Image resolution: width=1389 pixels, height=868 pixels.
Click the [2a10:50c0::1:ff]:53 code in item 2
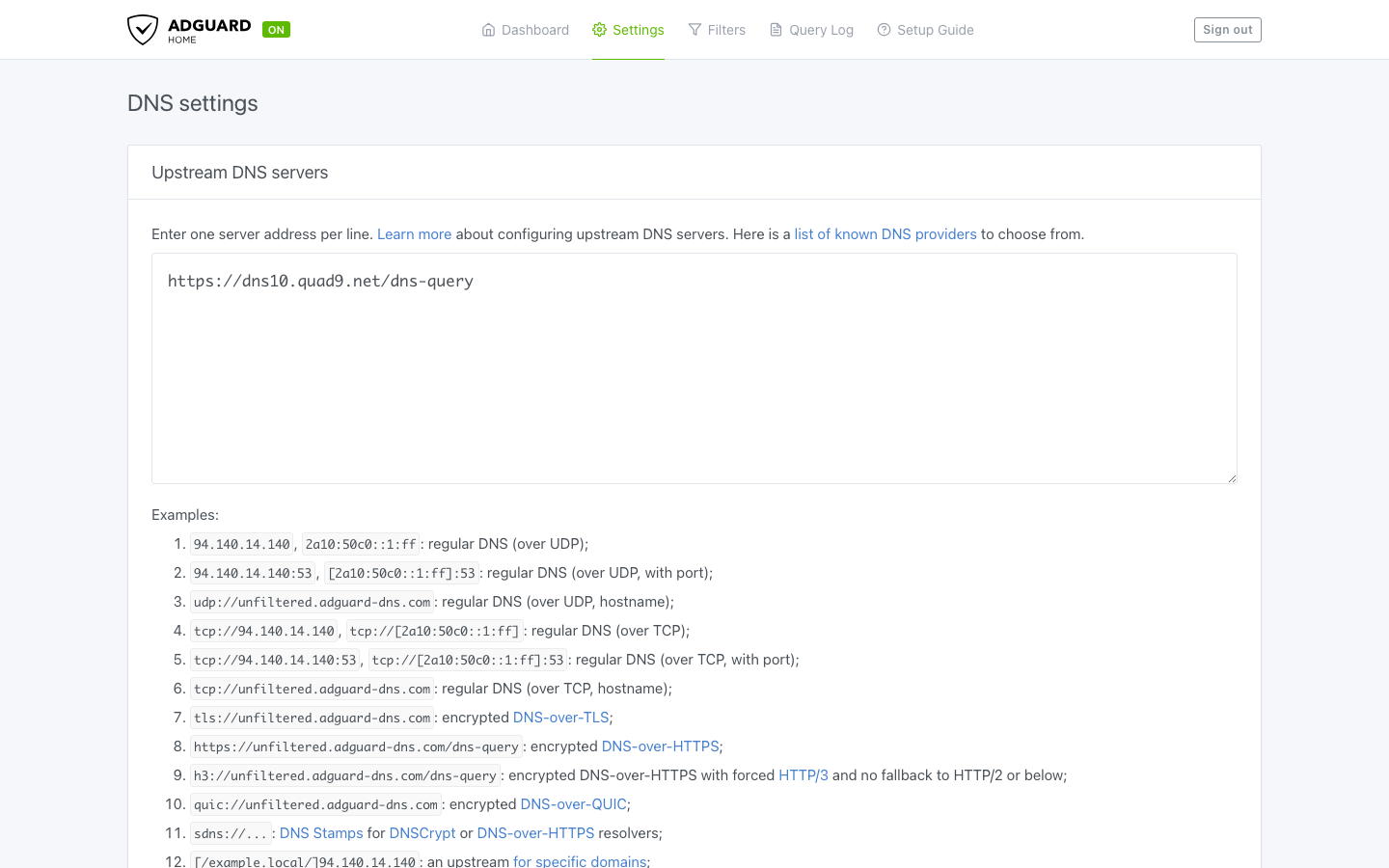401,573
